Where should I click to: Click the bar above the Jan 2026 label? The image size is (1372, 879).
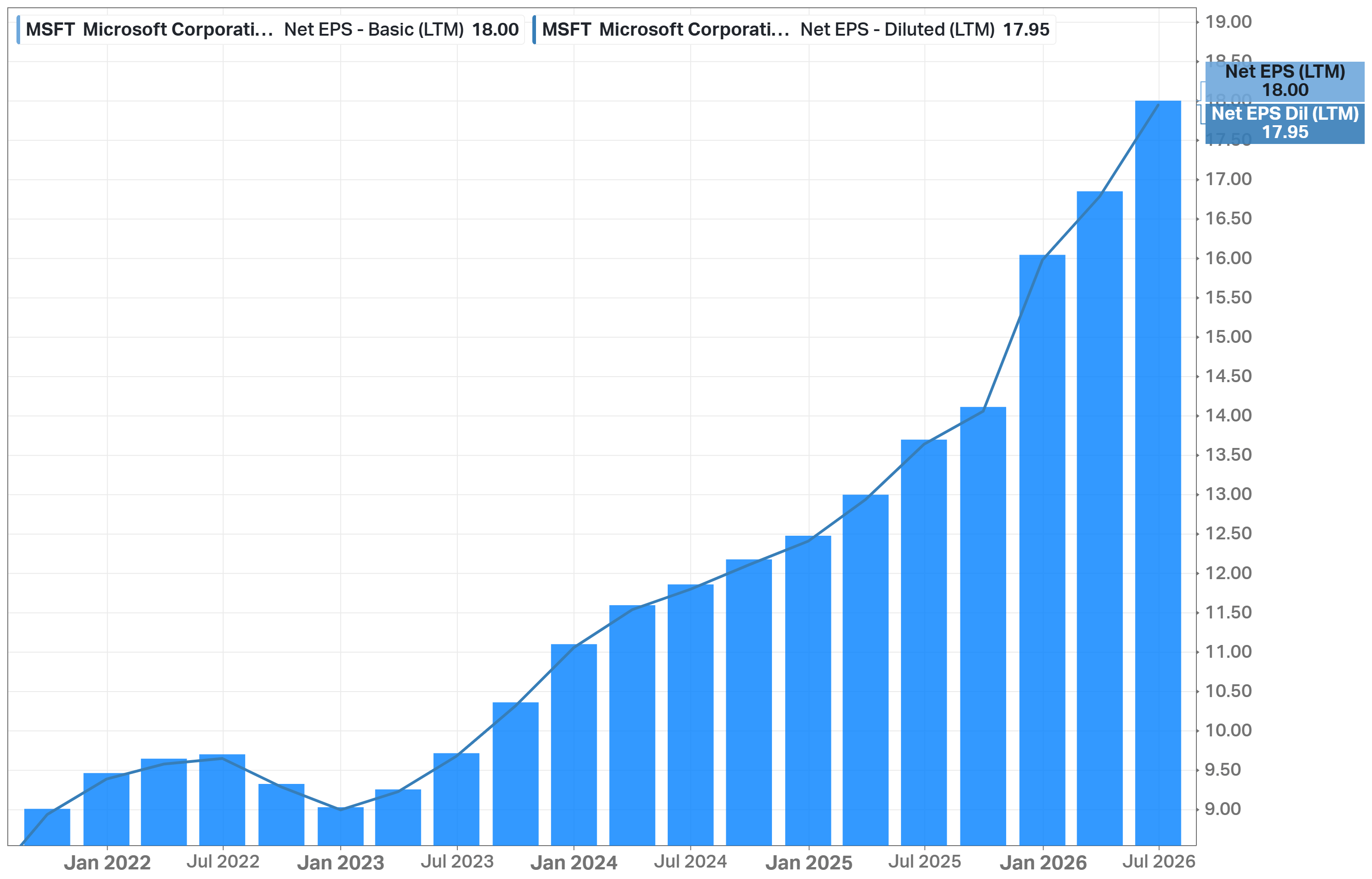(1042, 549)
